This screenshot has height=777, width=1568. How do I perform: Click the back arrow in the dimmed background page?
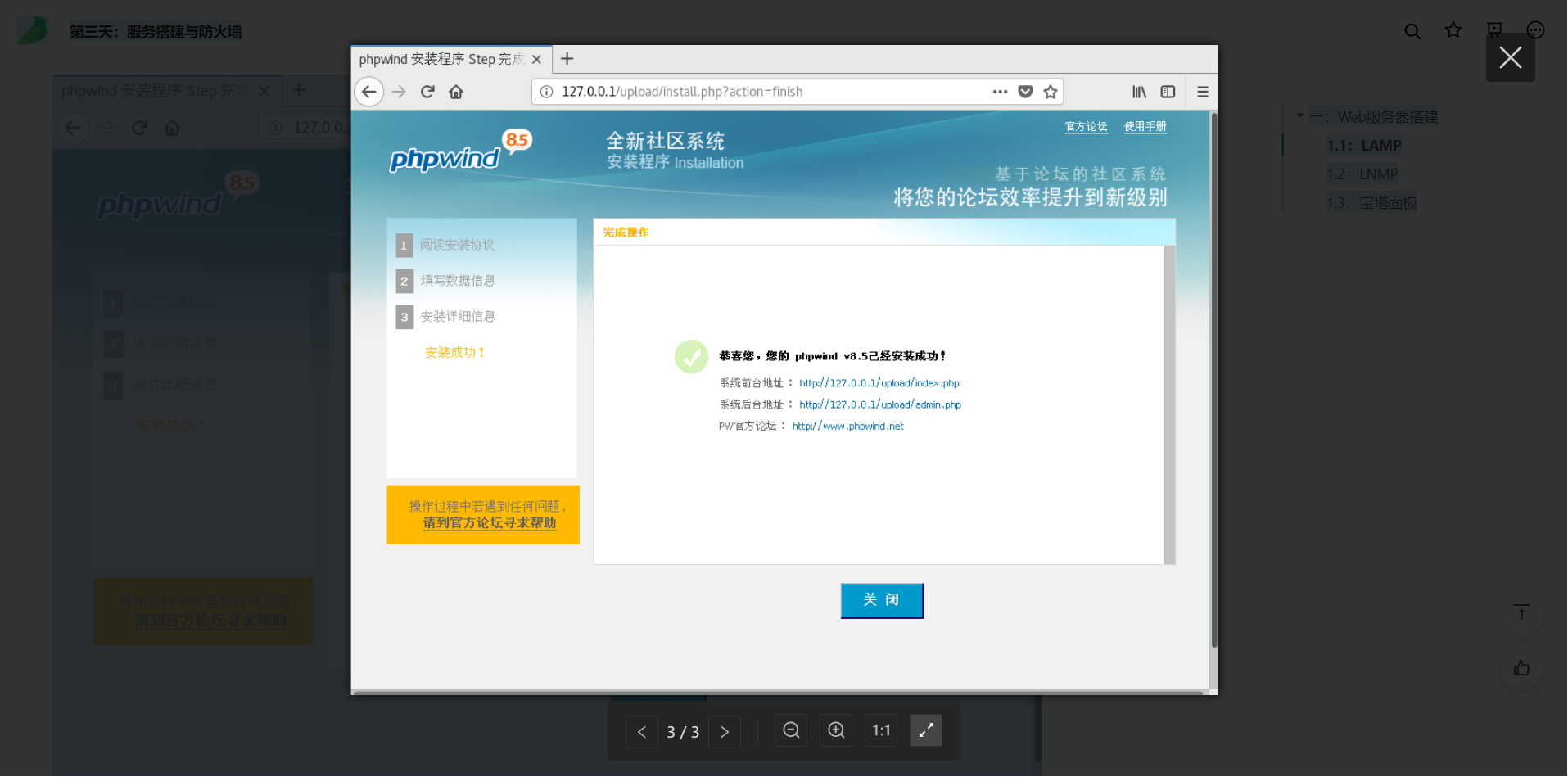click(x=73, y=128)
